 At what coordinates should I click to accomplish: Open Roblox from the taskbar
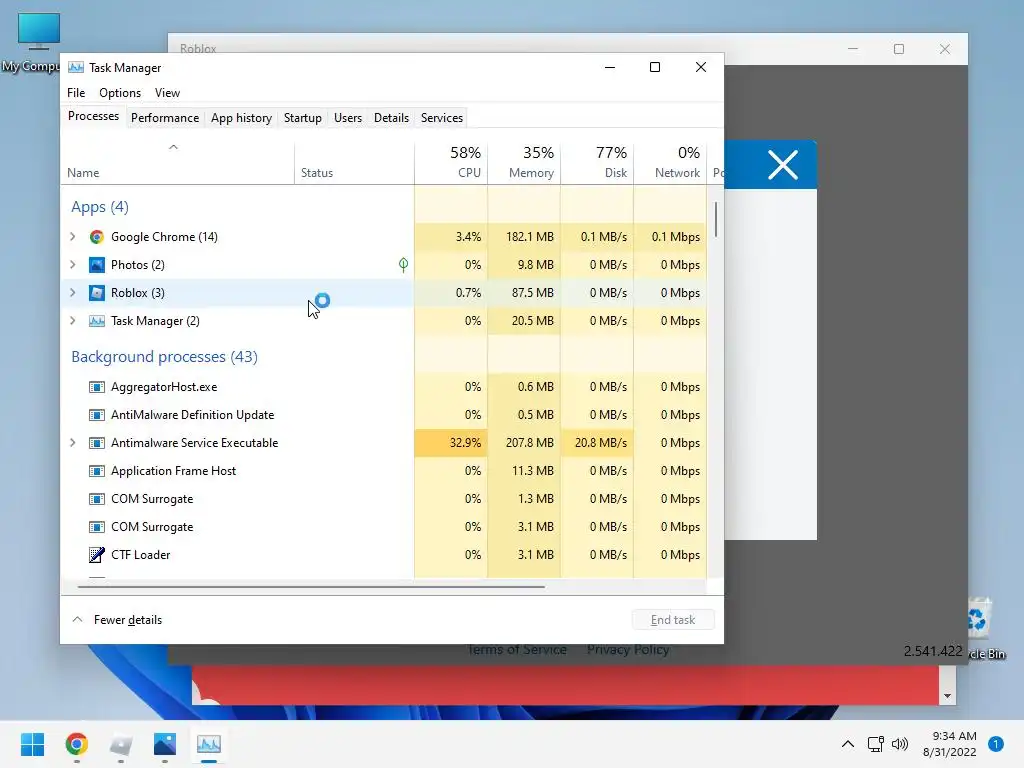coord(121,744)
